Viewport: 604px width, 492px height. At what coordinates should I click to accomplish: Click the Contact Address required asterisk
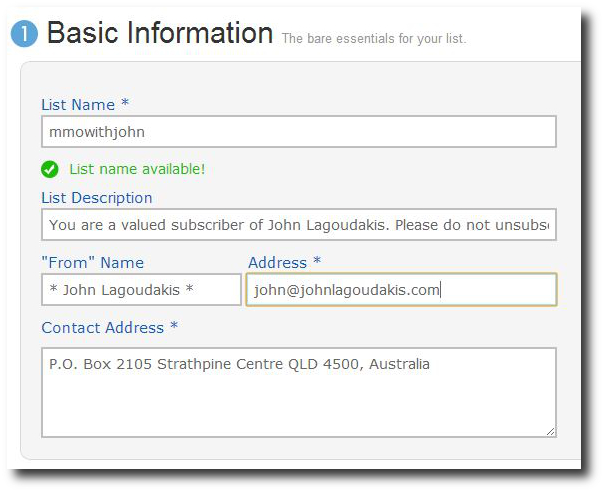tap(174, 327)
